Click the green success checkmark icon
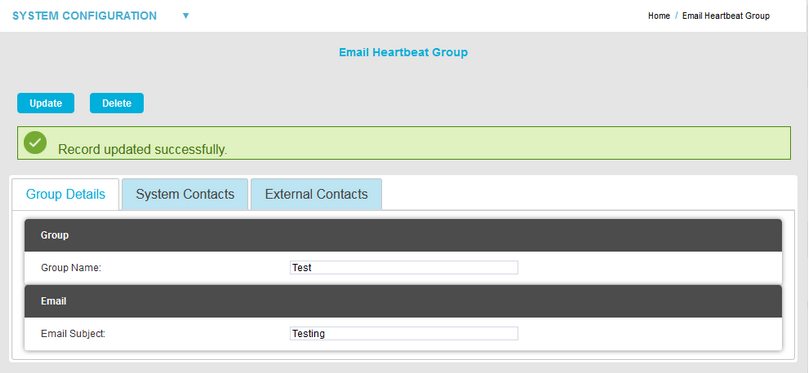The height and width of the screenshot is (373, 809). [35, 142]
